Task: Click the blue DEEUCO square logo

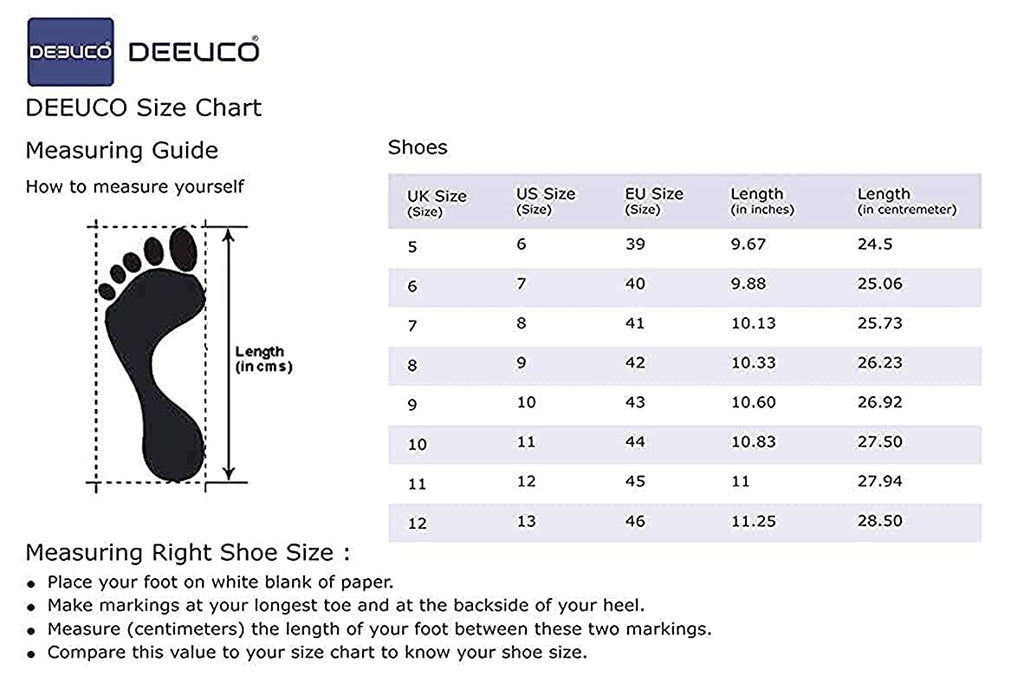Action: [70, 52]
